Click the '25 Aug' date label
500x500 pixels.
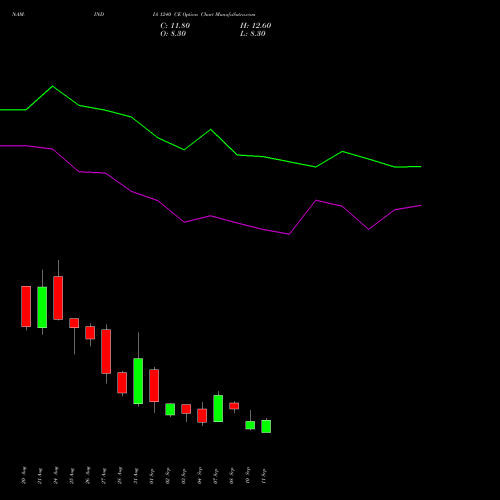click(72, 475)
